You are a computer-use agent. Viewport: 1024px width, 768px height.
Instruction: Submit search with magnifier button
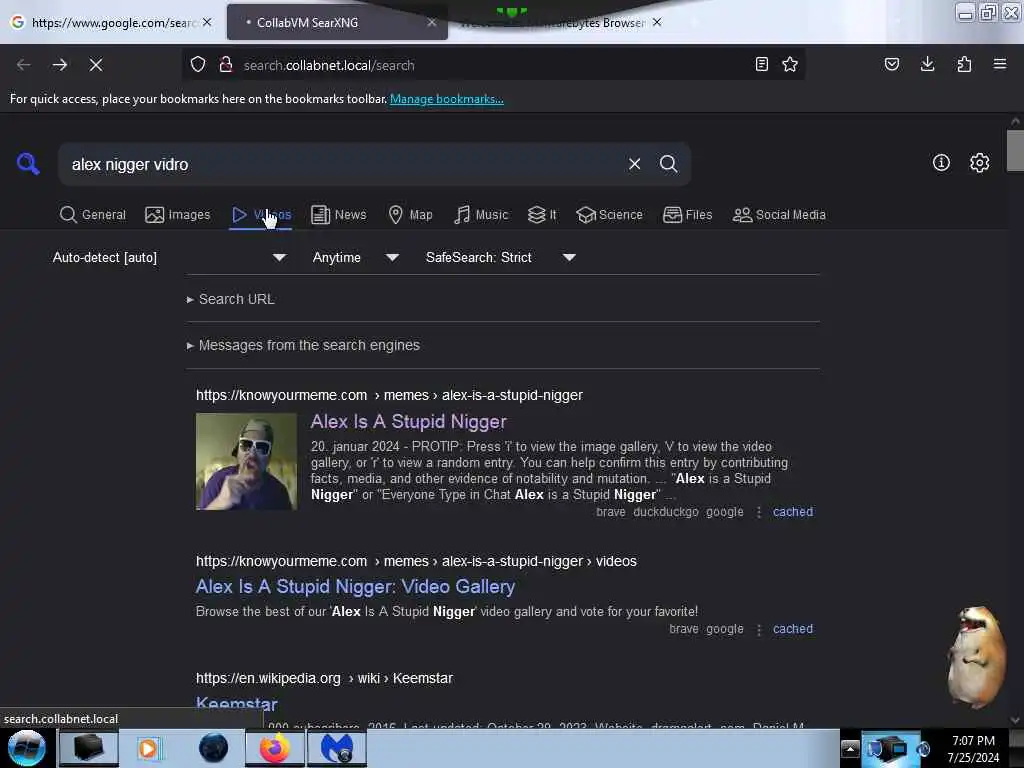(x=668, y=164)
